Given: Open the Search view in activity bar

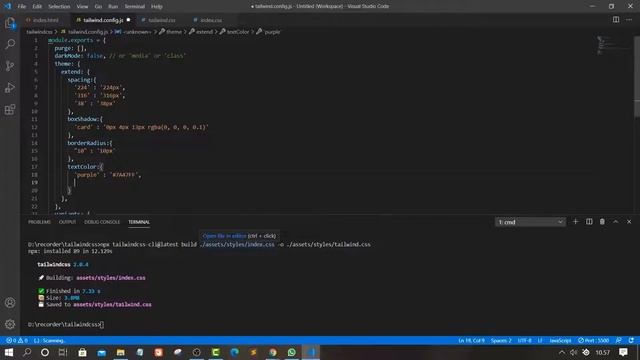Looking at the screenshot, I should click(x=10, y=44).
